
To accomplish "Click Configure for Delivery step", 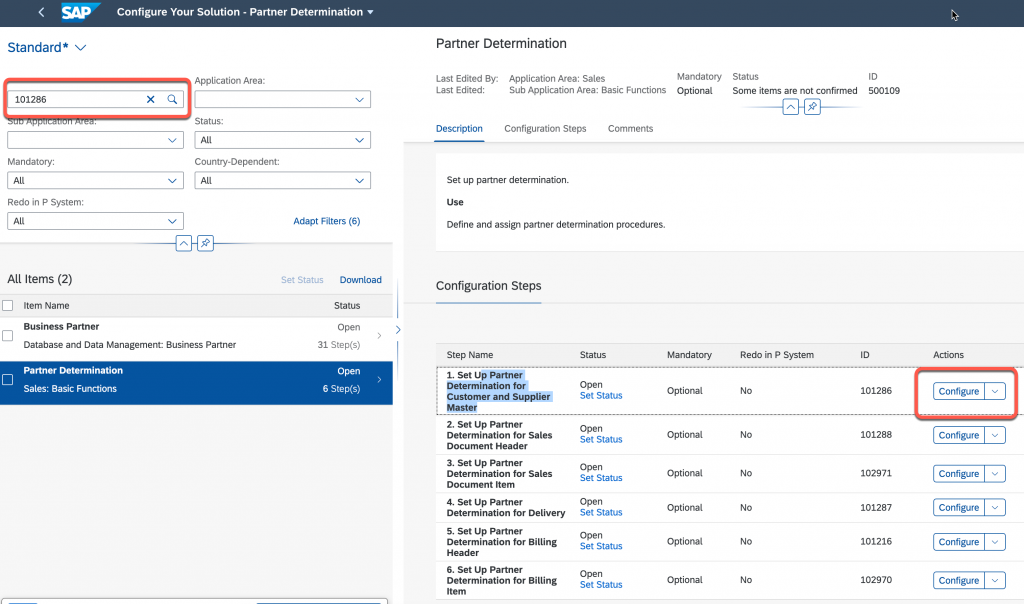I will [x=959, y=507].
